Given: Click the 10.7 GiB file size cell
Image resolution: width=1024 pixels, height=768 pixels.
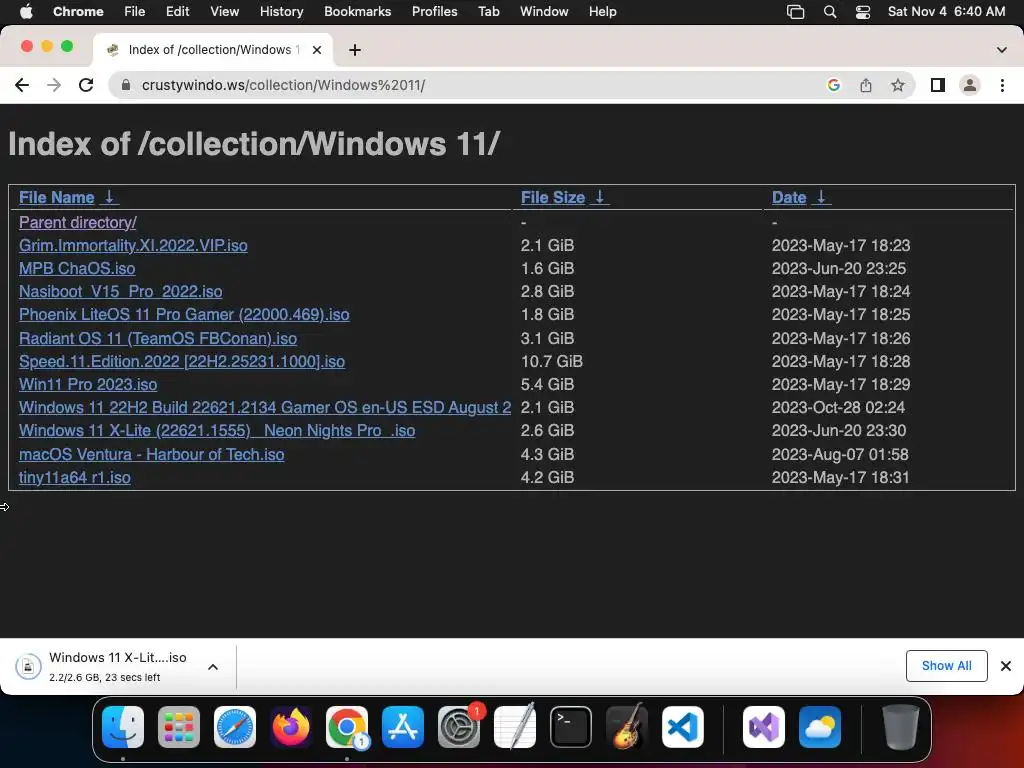Looking at the screenshot, I should (552, 361).
